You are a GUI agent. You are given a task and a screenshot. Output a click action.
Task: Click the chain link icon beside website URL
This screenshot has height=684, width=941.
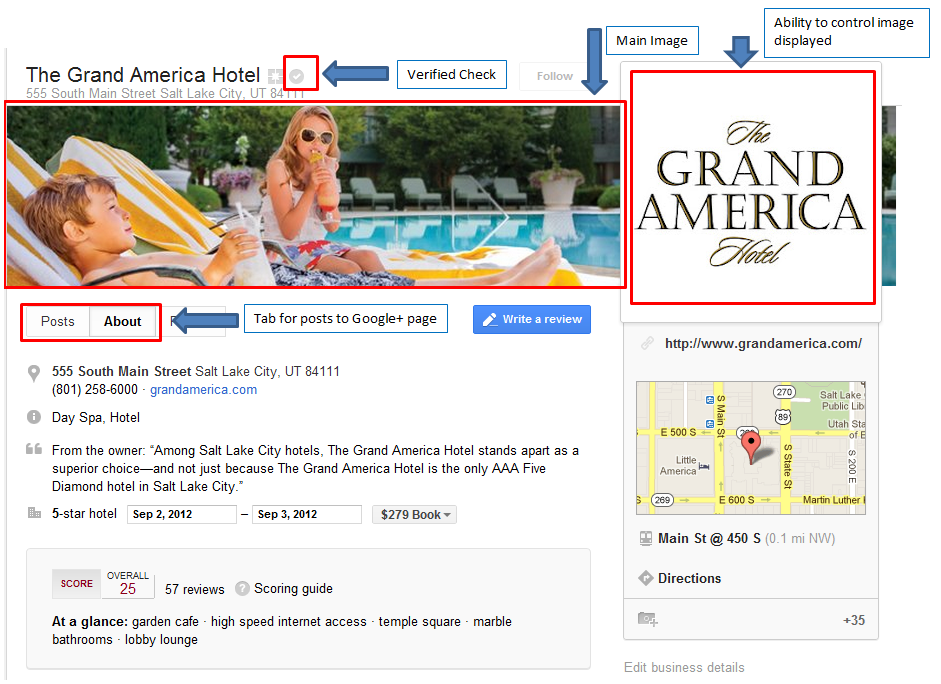(x=647, y=344)
